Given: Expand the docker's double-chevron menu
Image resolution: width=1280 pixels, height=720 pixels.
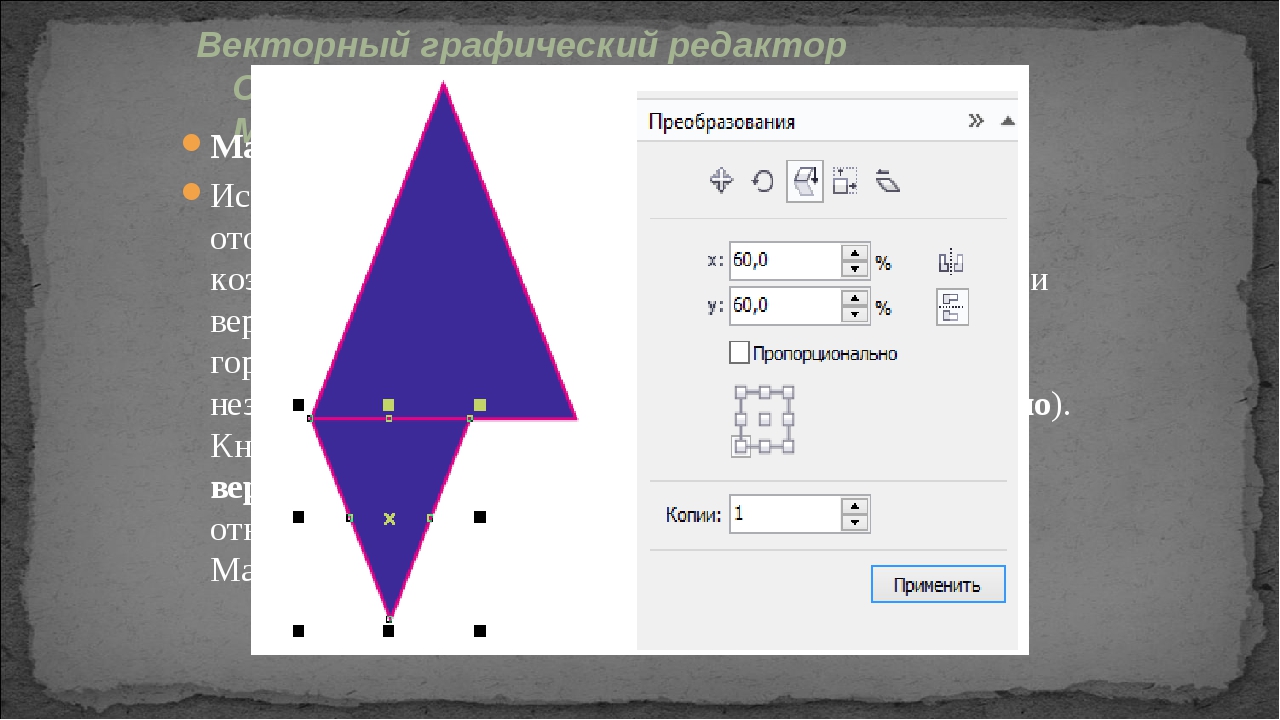Looking at the screenshot, I should 976,121.
